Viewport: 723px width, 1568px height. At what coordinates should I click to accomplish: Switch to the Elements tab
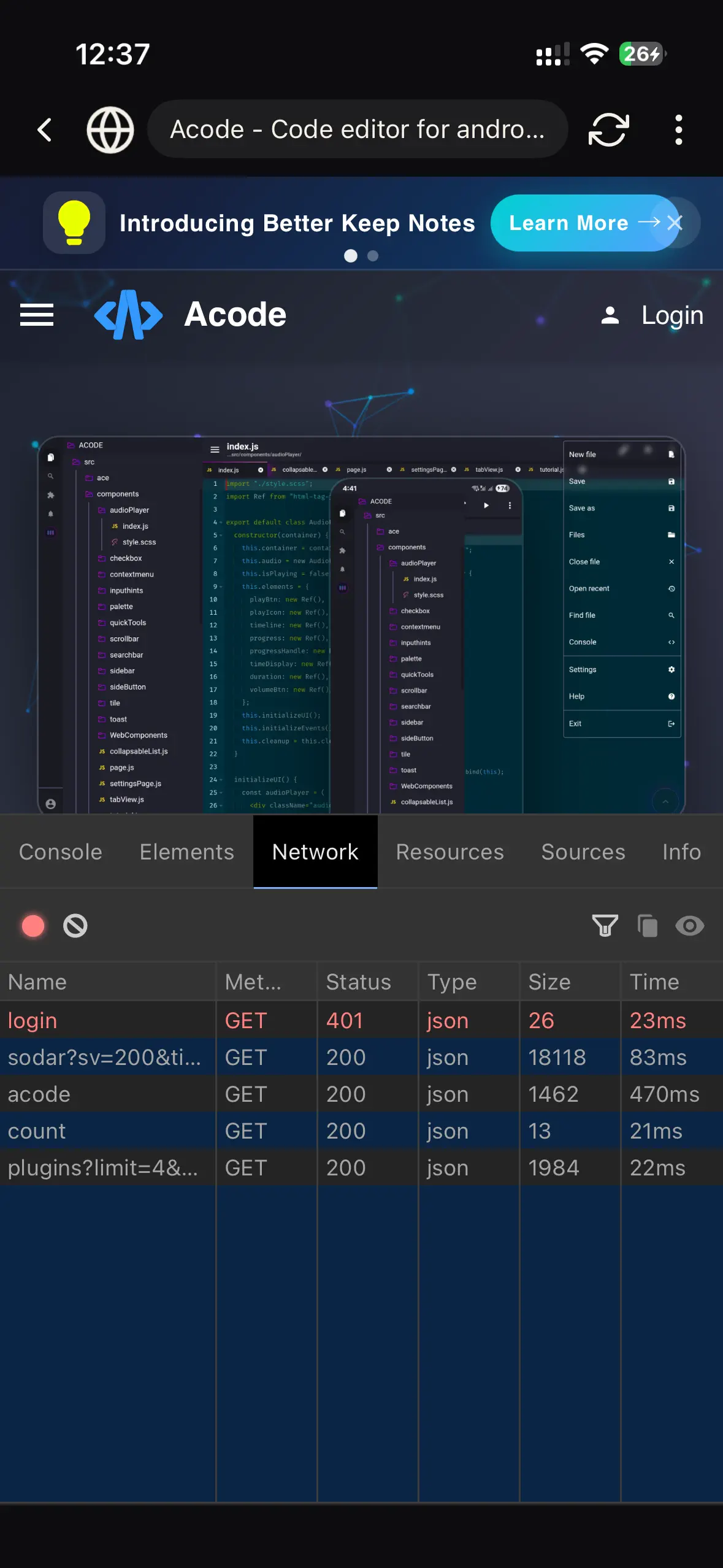pyautogui.click(x=187, y=852)
